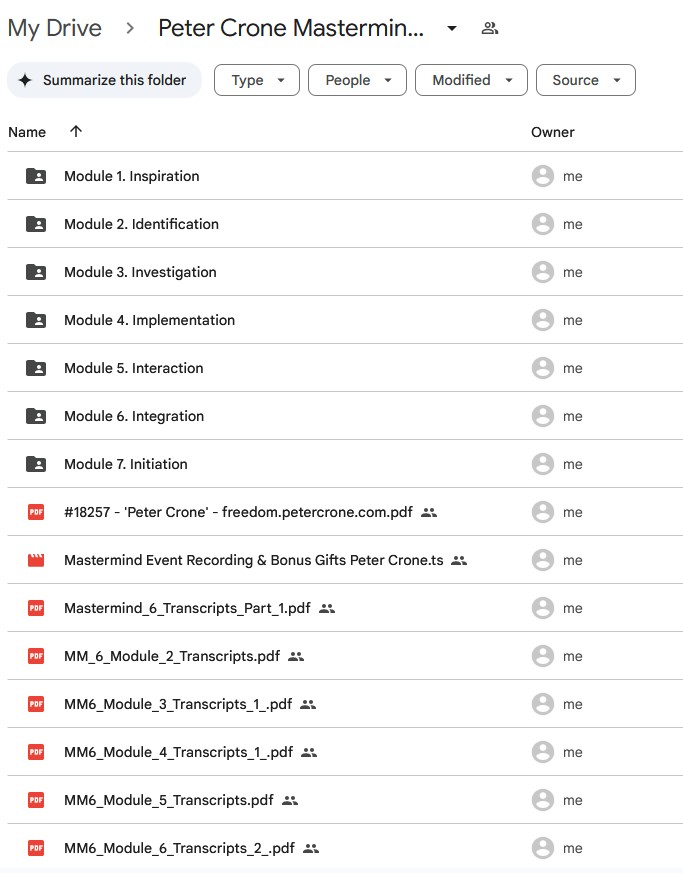Sort files by the Name column header
Image resolution: width=683 pixels, height=873 pixels.
pyautogui.click(x=27, y=132)
